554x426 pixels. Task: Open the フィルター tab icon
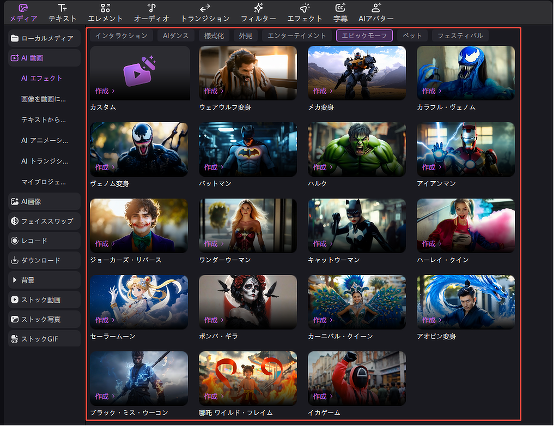[258, 8]
